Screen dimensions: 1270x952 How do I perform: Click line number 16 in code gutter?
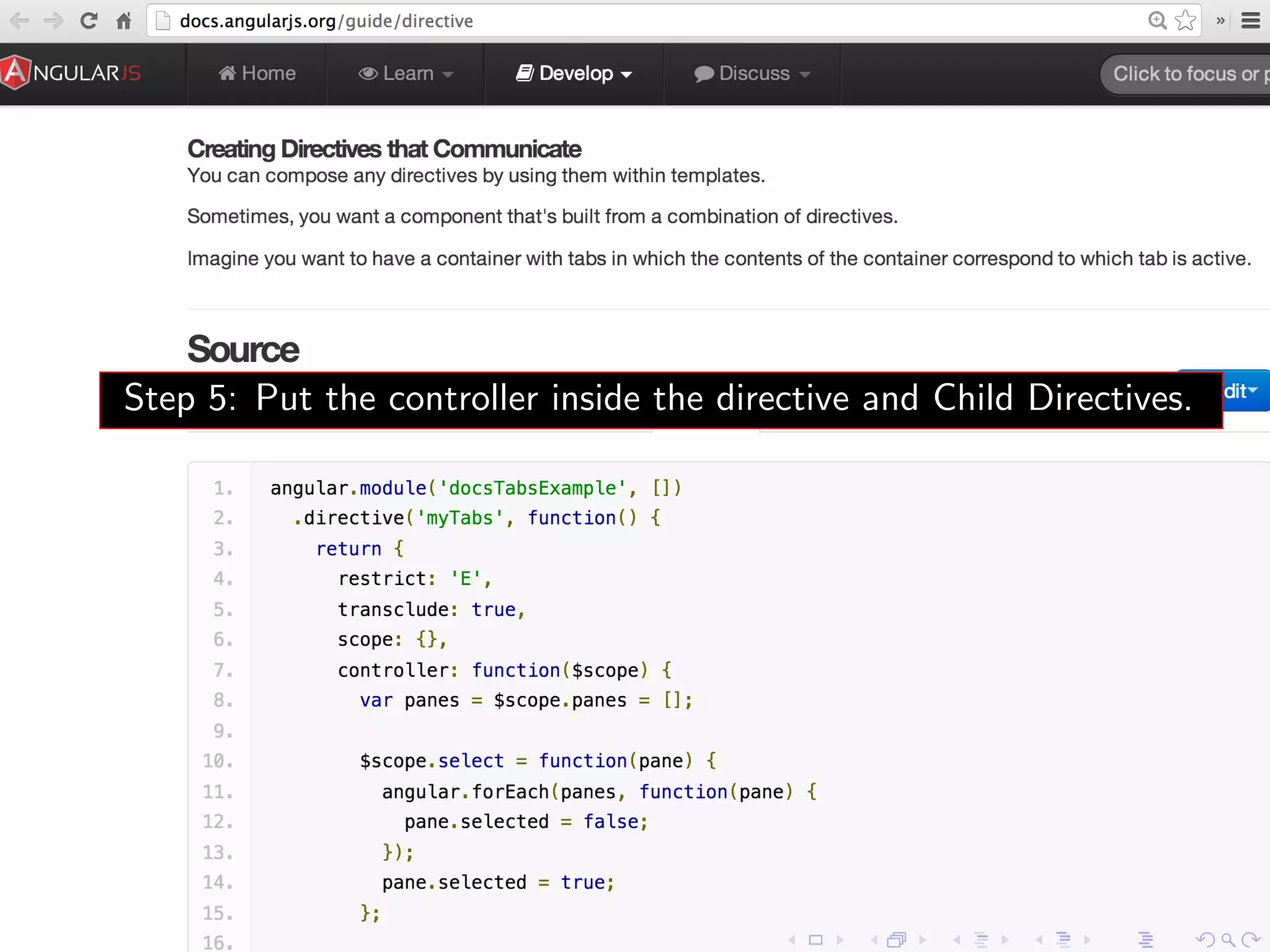click(218, 942)
